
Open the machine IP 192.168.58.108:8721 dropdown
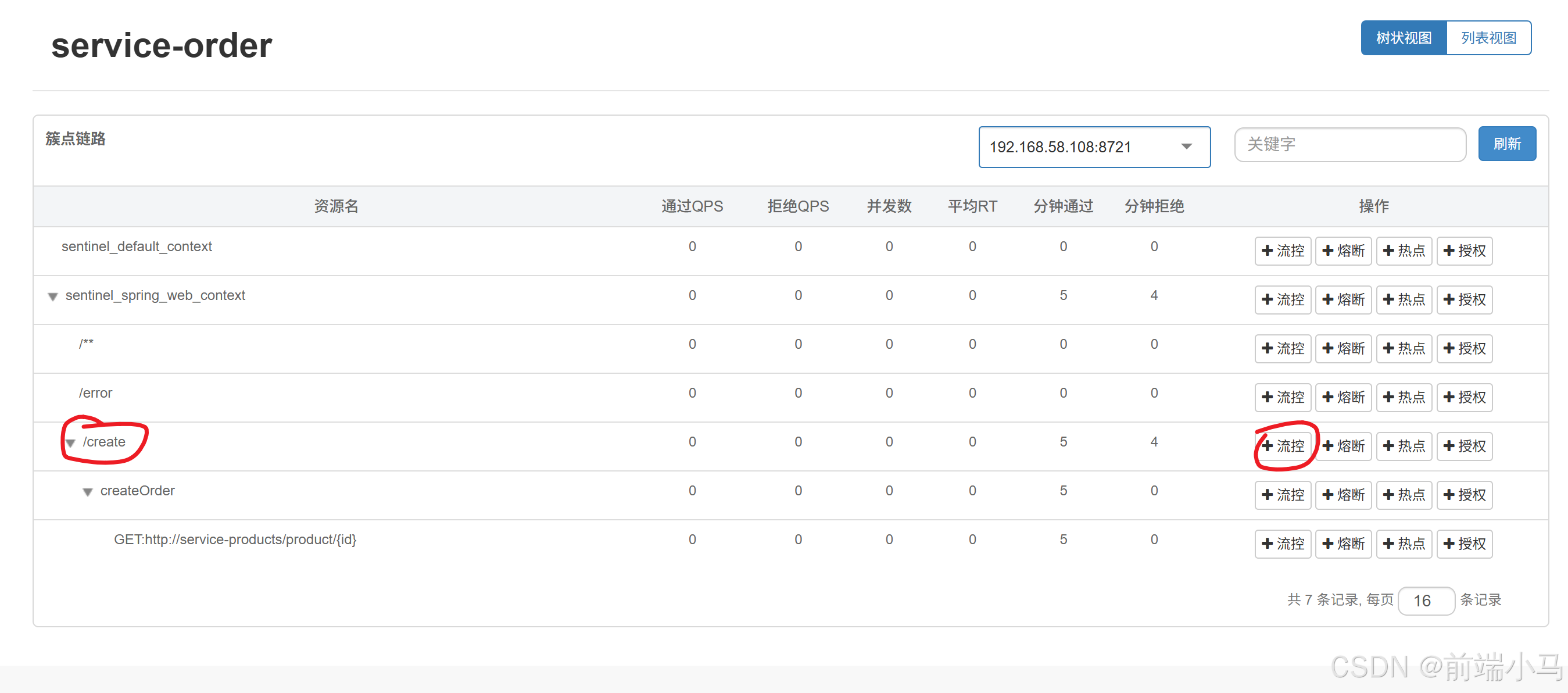pos(1094,147)
